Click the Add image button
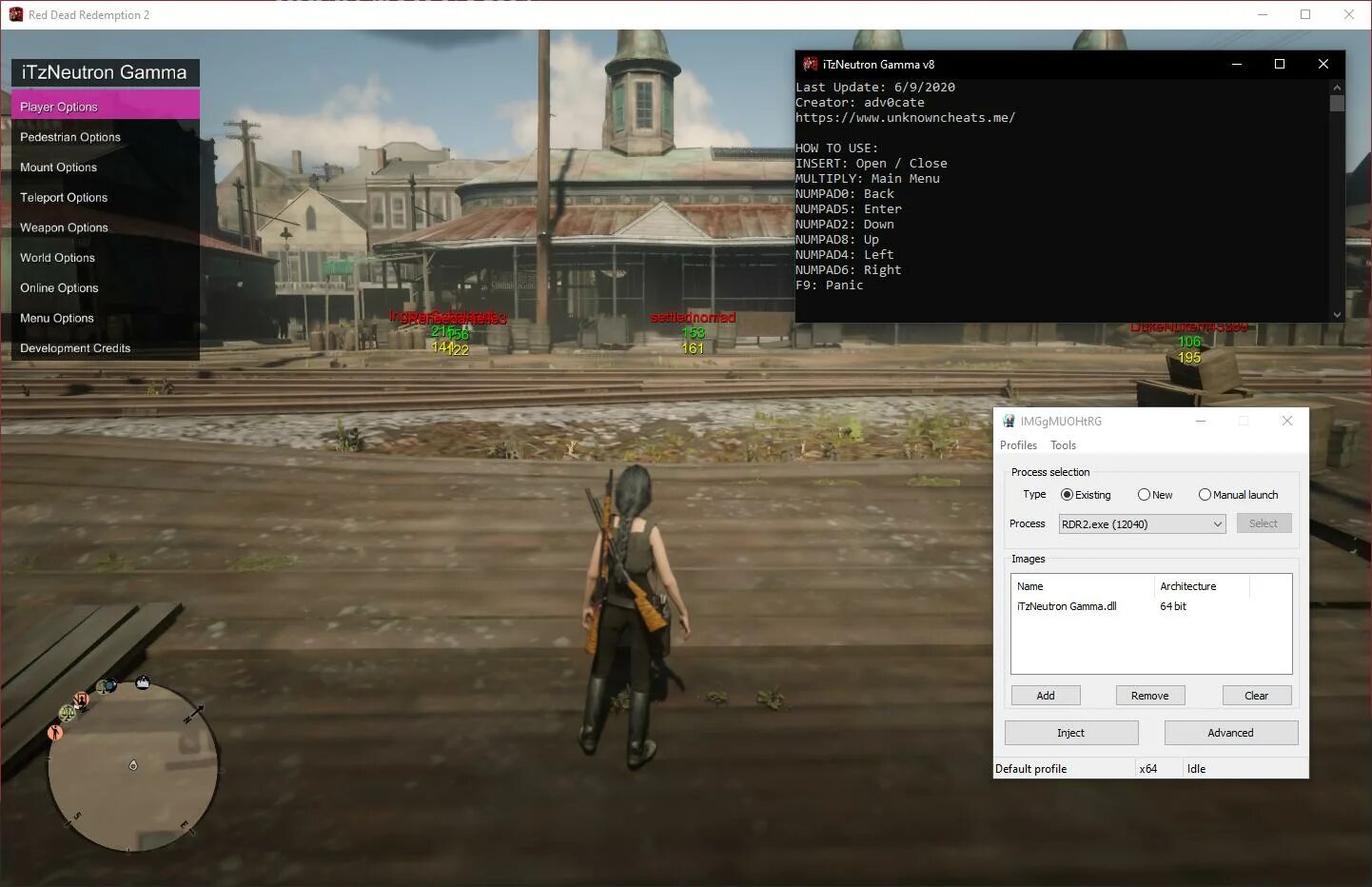The height and width of the screenshot is (887, 1372). 1046,695
